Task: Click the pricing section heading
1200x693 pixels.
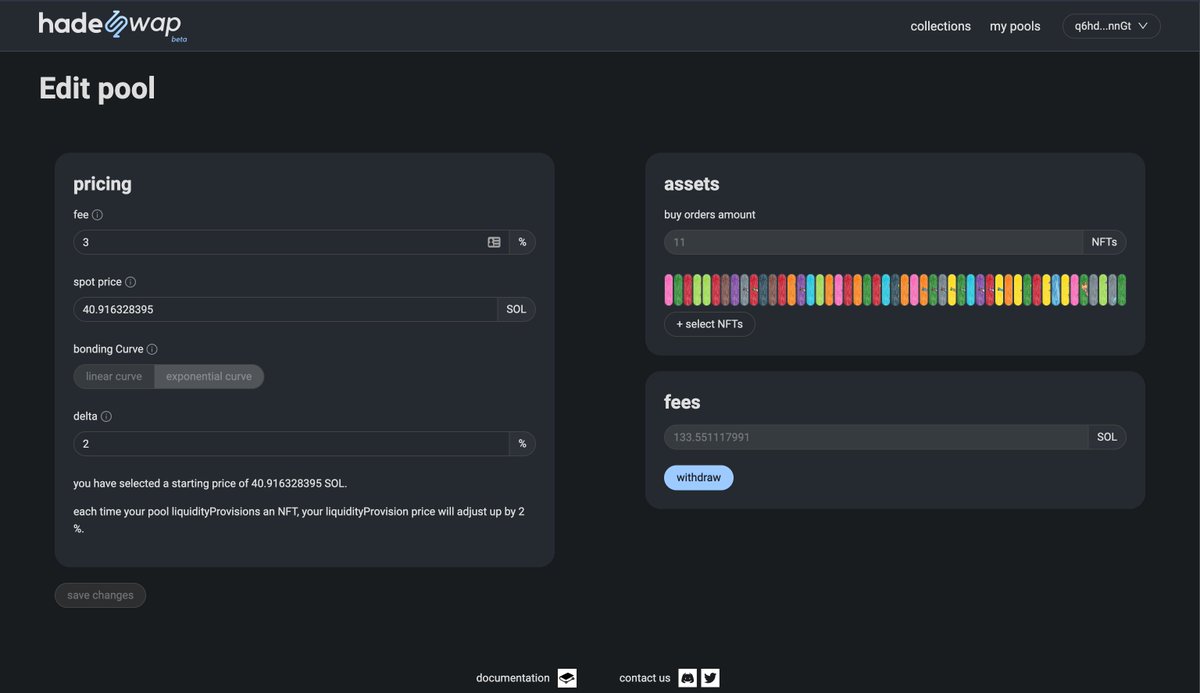Action: coord(102,184)
